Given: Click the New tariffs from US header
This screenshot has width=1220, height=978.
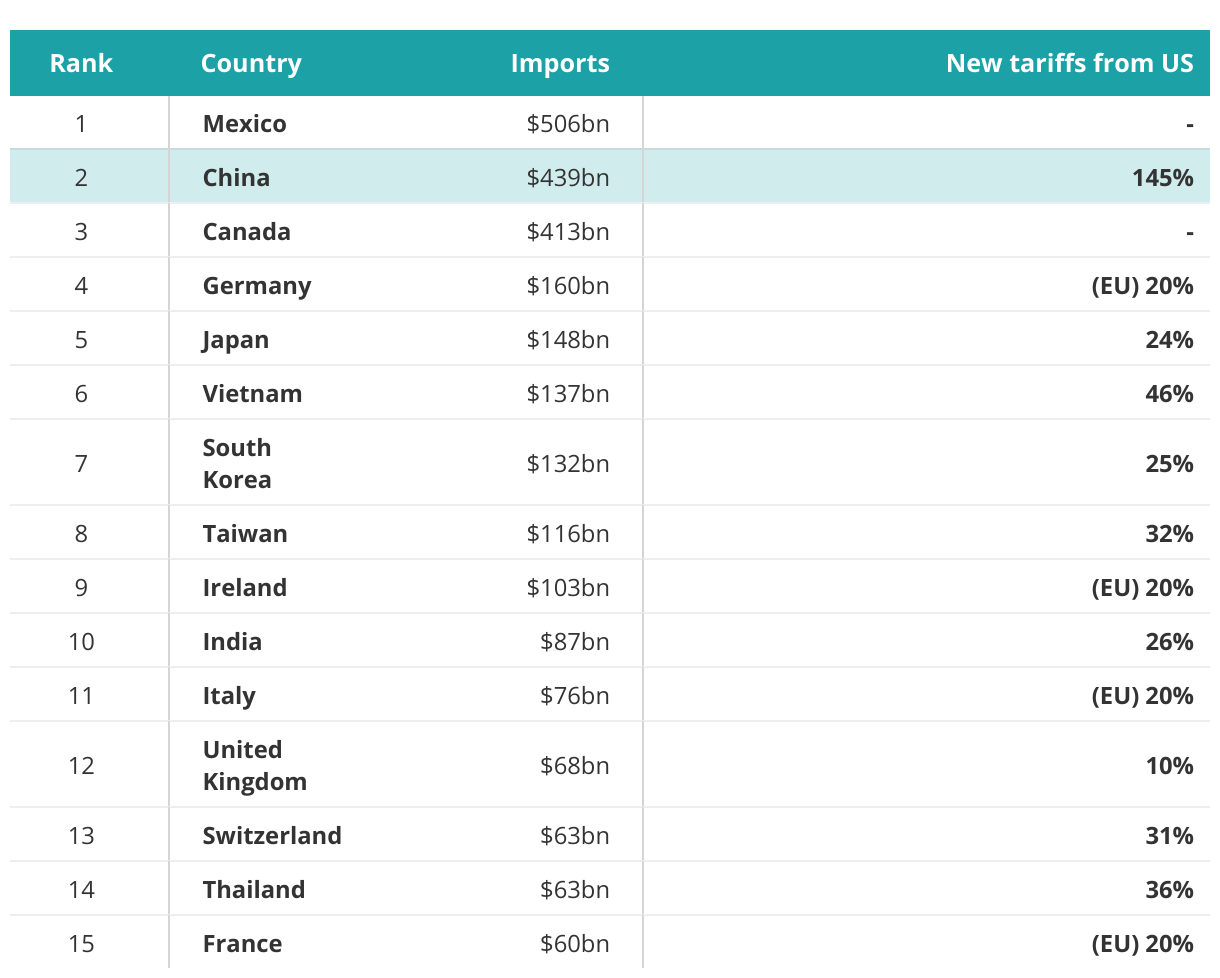Looking at the screenshot, I should click(x=1069, y=64).
